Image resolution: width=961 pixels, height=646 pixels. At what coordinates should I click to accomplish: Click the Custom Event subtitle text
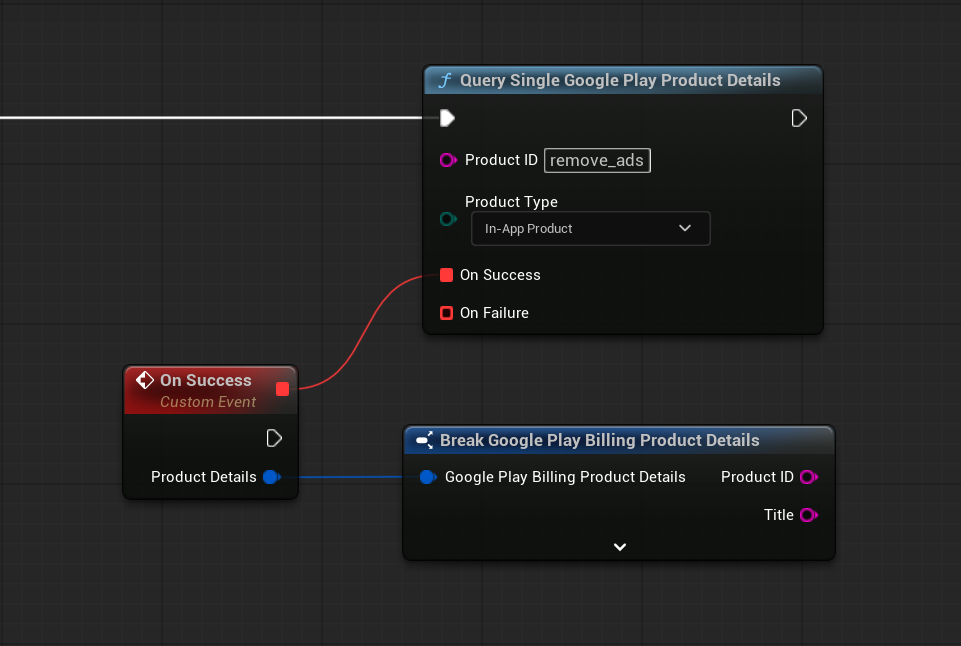click(x=208, y=401)
